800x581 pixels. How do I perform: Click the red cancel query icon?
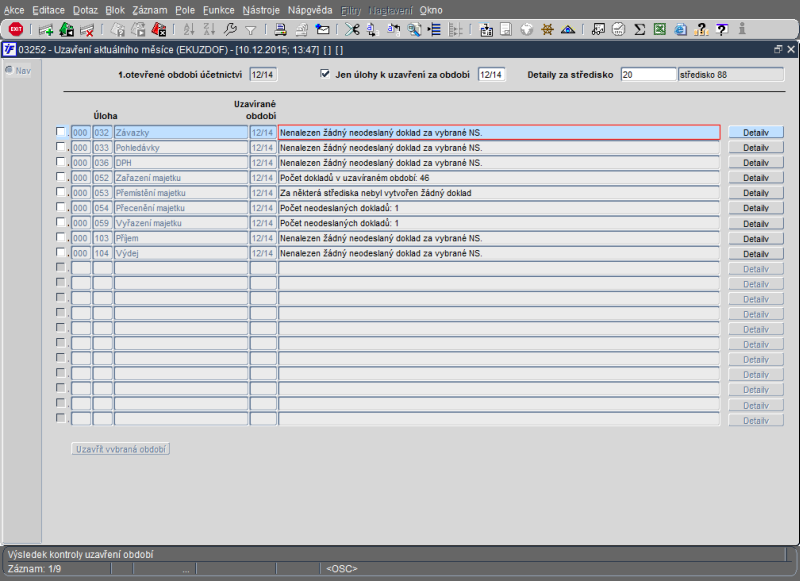point(159,30)
